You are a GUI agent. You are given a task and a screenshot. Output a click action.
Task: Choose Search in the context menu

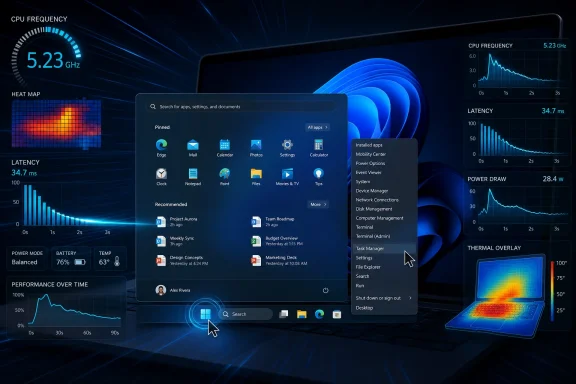point(362,276)
